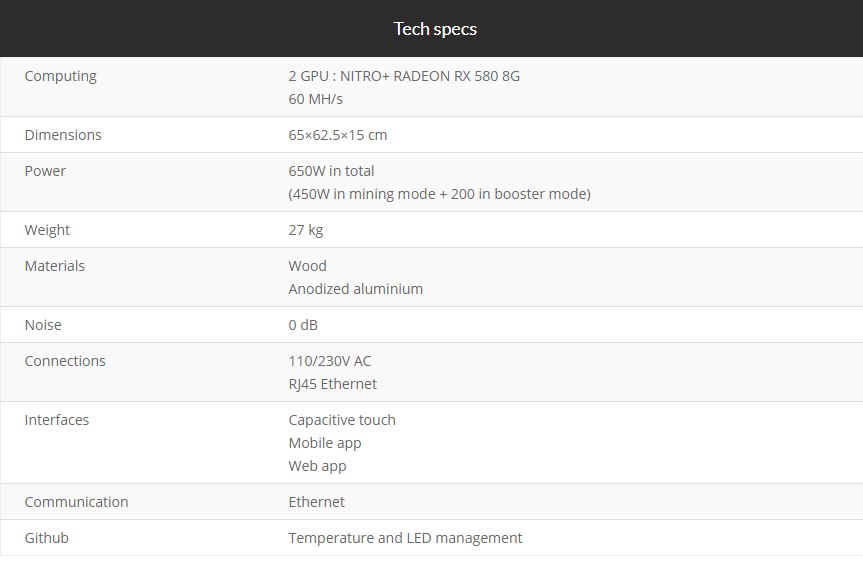
Task: Click the 110/230V AC connection text
Action: pyautogui.click(x=330, y=361)
